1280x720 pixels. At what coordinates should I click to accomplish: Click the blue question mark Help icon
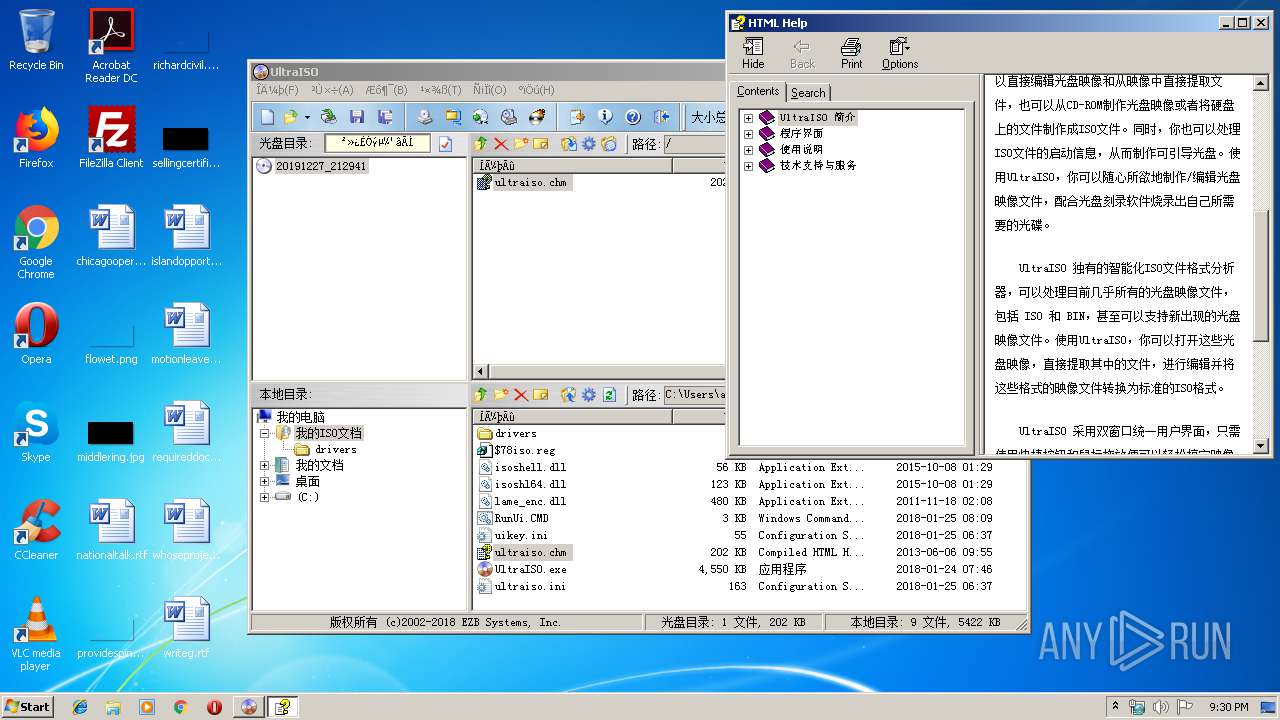tap(633, 117)
